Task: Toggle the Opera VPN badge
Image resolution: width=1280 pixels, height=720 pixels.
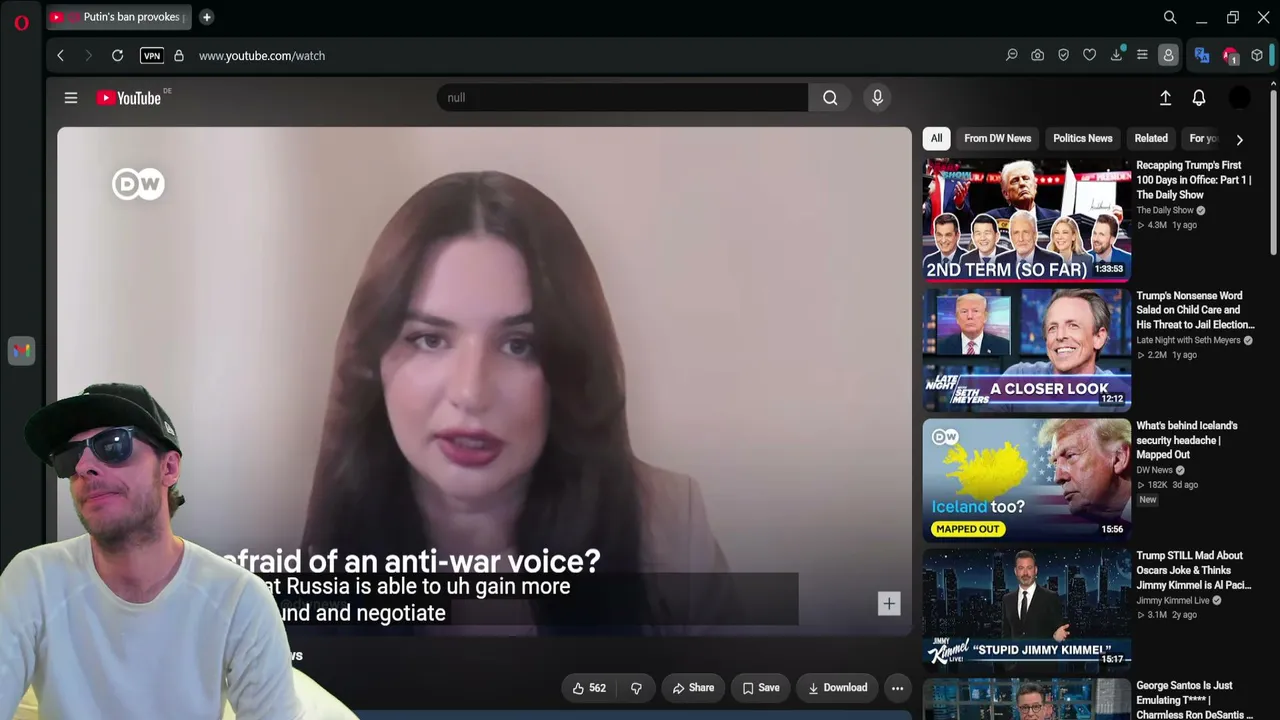Action: click(x=152, y=56)
